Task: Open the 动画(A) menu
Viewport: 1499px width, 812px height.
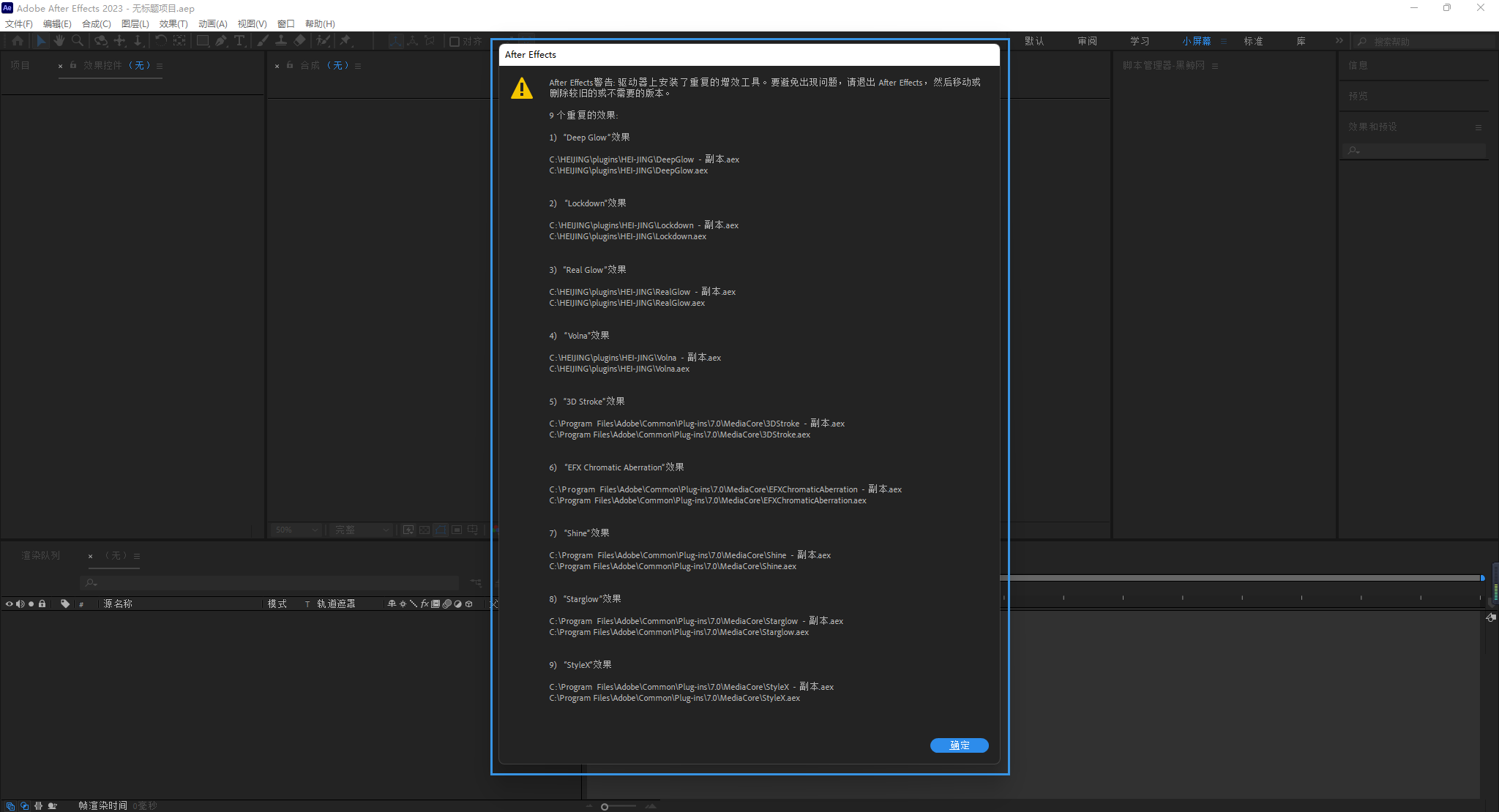Action: pos(213,24)
